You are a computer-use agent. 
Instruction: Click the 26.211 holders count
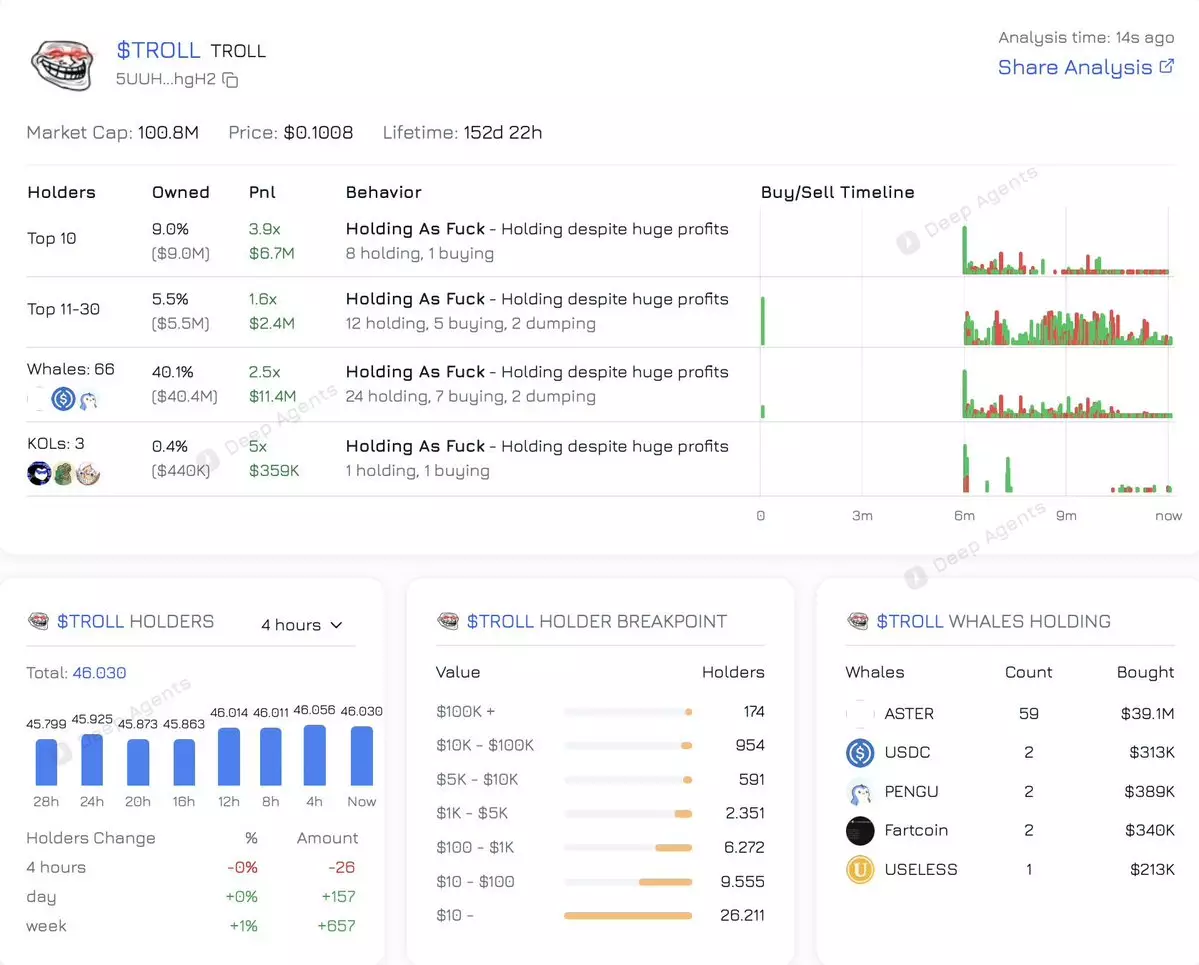coord(742,915)
